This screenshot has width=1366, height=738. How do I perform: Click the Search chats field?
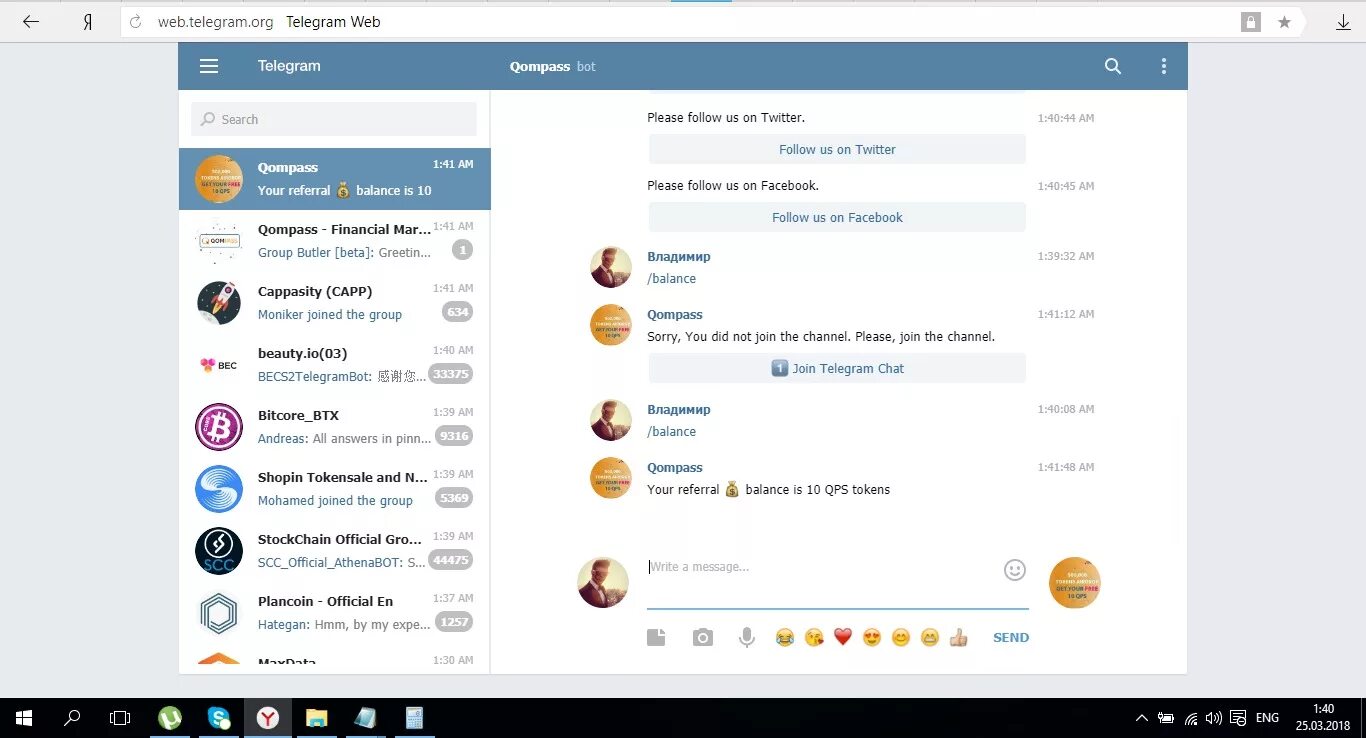334,119
